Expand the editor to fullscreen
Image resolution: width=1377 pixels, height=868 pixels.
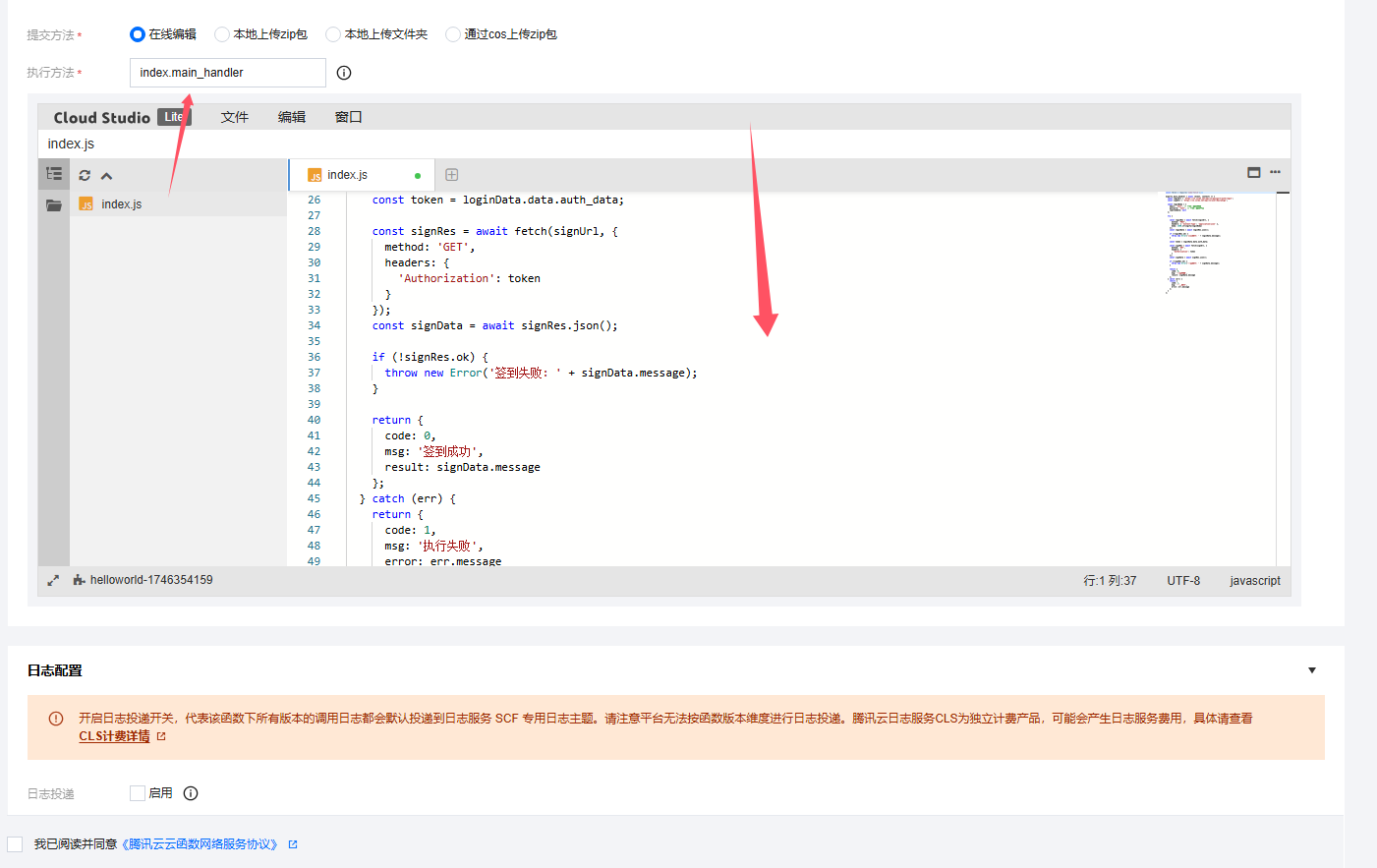coord(53,581)
